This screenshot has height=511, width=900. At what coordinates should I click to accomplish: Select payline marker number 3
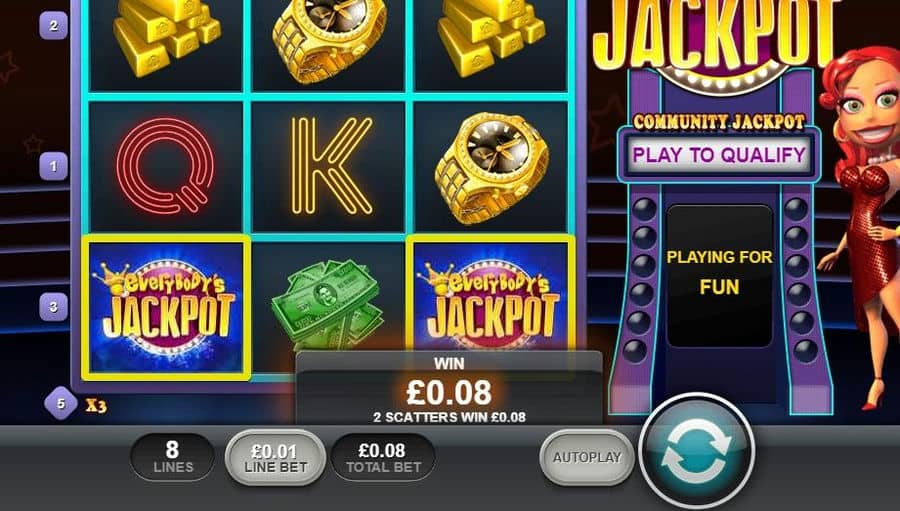[x=53, y=307]
